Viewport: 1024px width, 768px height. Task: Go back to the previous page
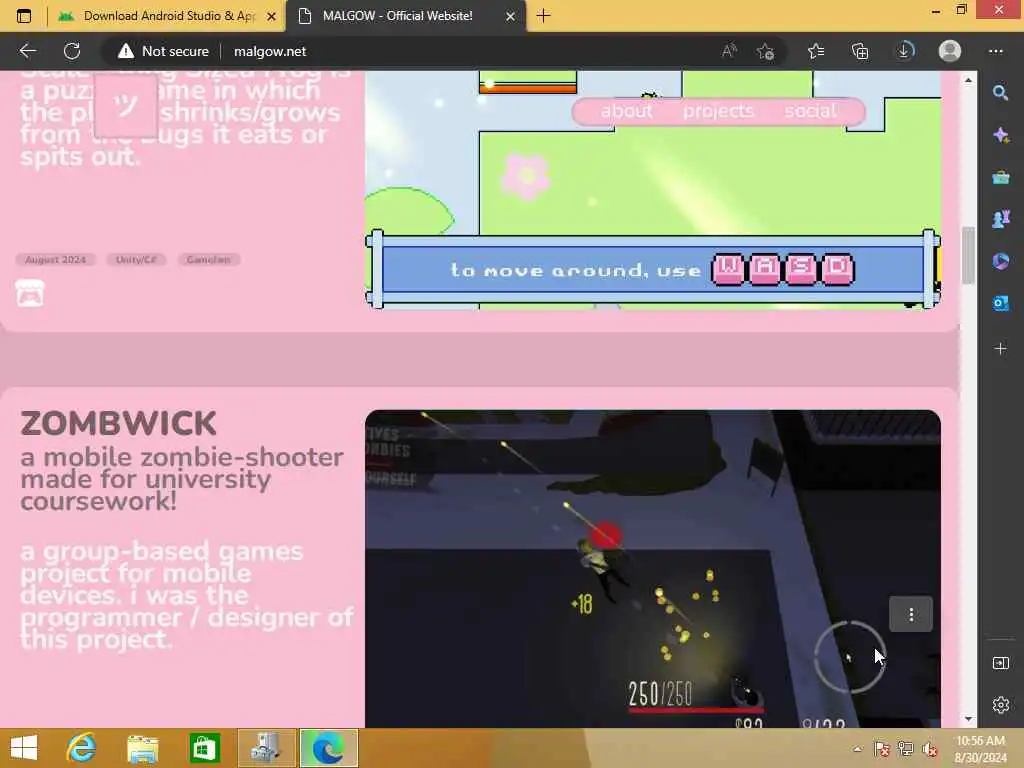pos(27,51)
